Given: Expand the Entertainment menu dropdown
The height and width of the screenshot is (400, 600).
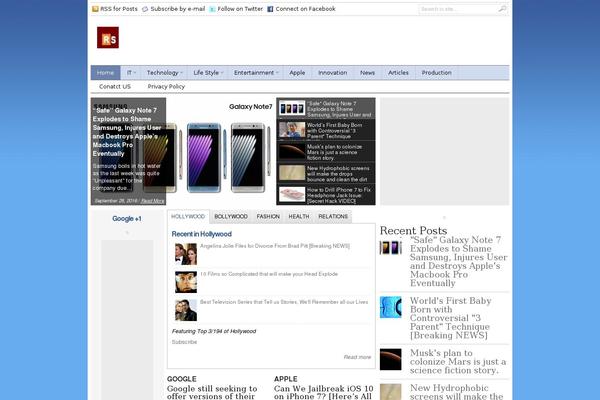Looking at the screenshot, I should [256, 73].
